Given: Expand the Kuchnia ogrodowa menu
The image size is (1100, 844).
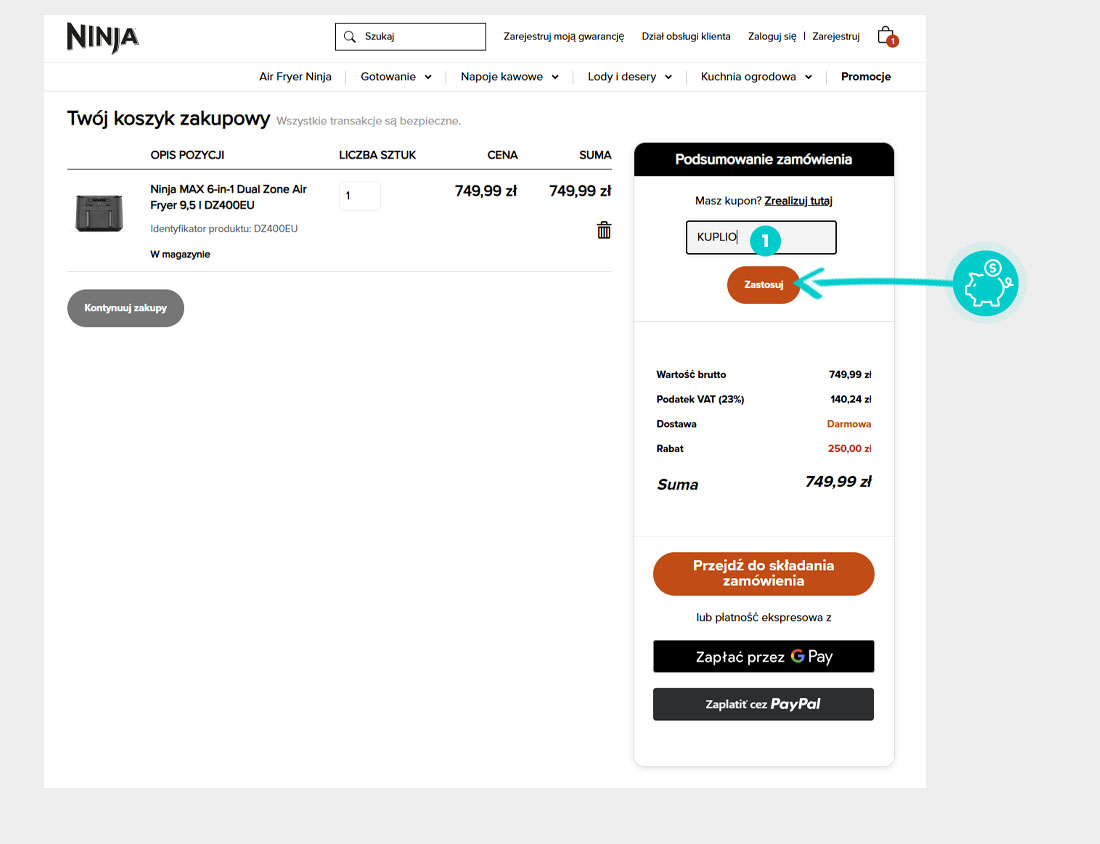Looking at the screenshot, I should 756,77.
